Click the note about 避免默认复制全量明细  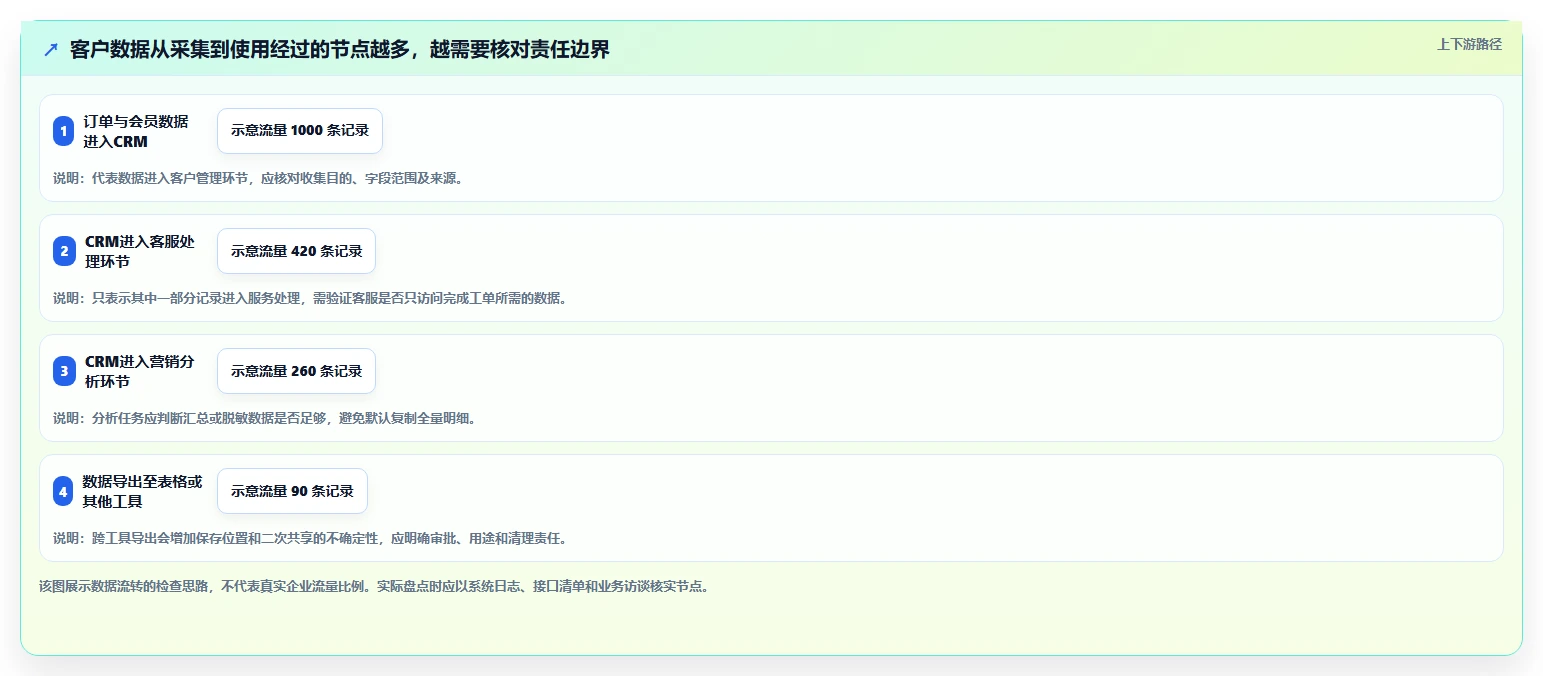pyautogui.click(x=265, y=418)
